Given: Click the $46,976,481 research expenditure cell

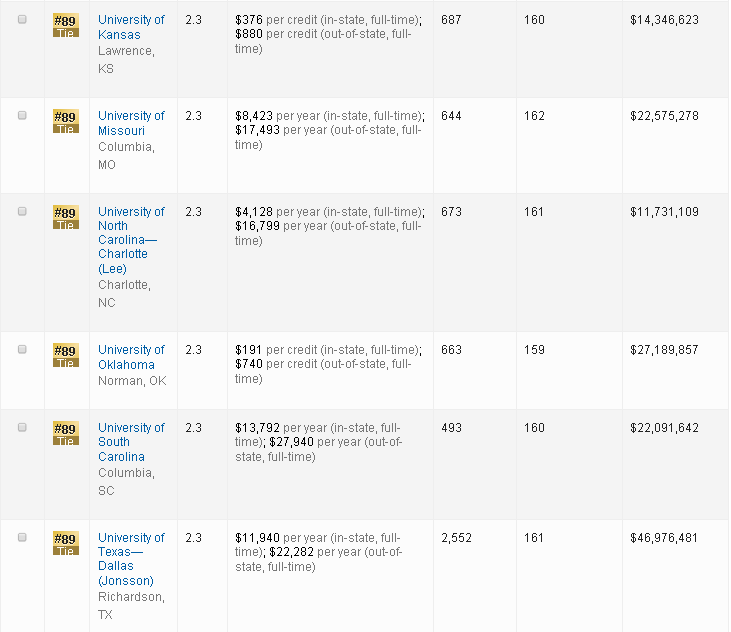Looking at the screenshot, I should click(664, 538).
